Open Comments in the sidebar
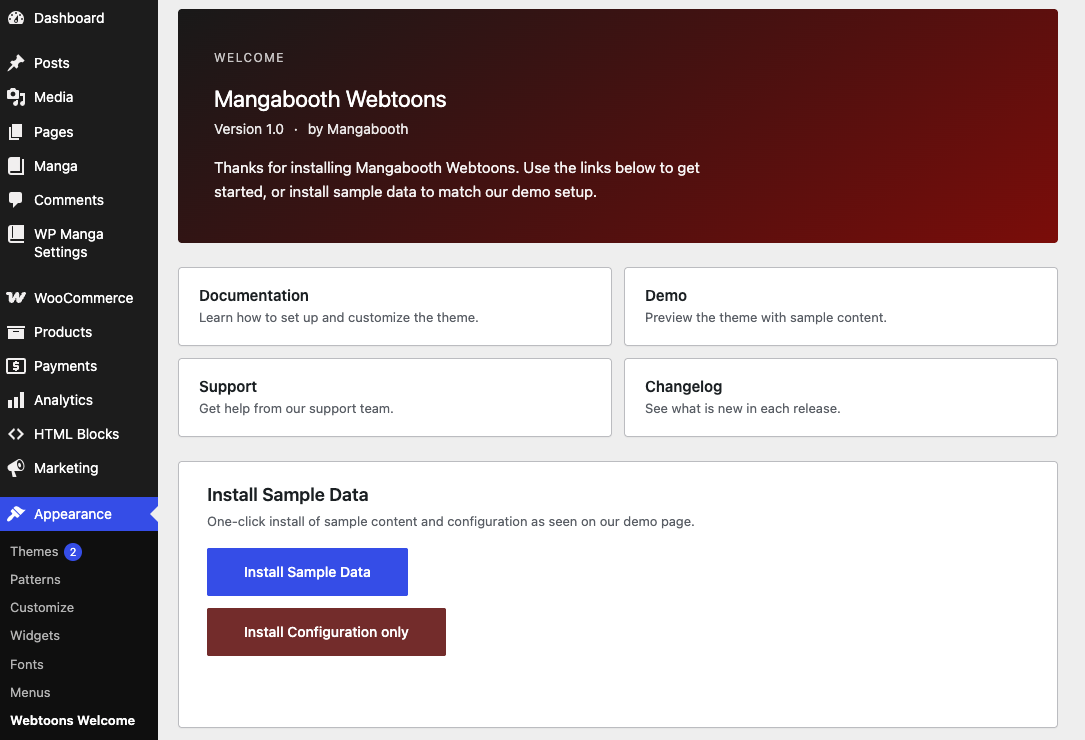 click(69, 200)
